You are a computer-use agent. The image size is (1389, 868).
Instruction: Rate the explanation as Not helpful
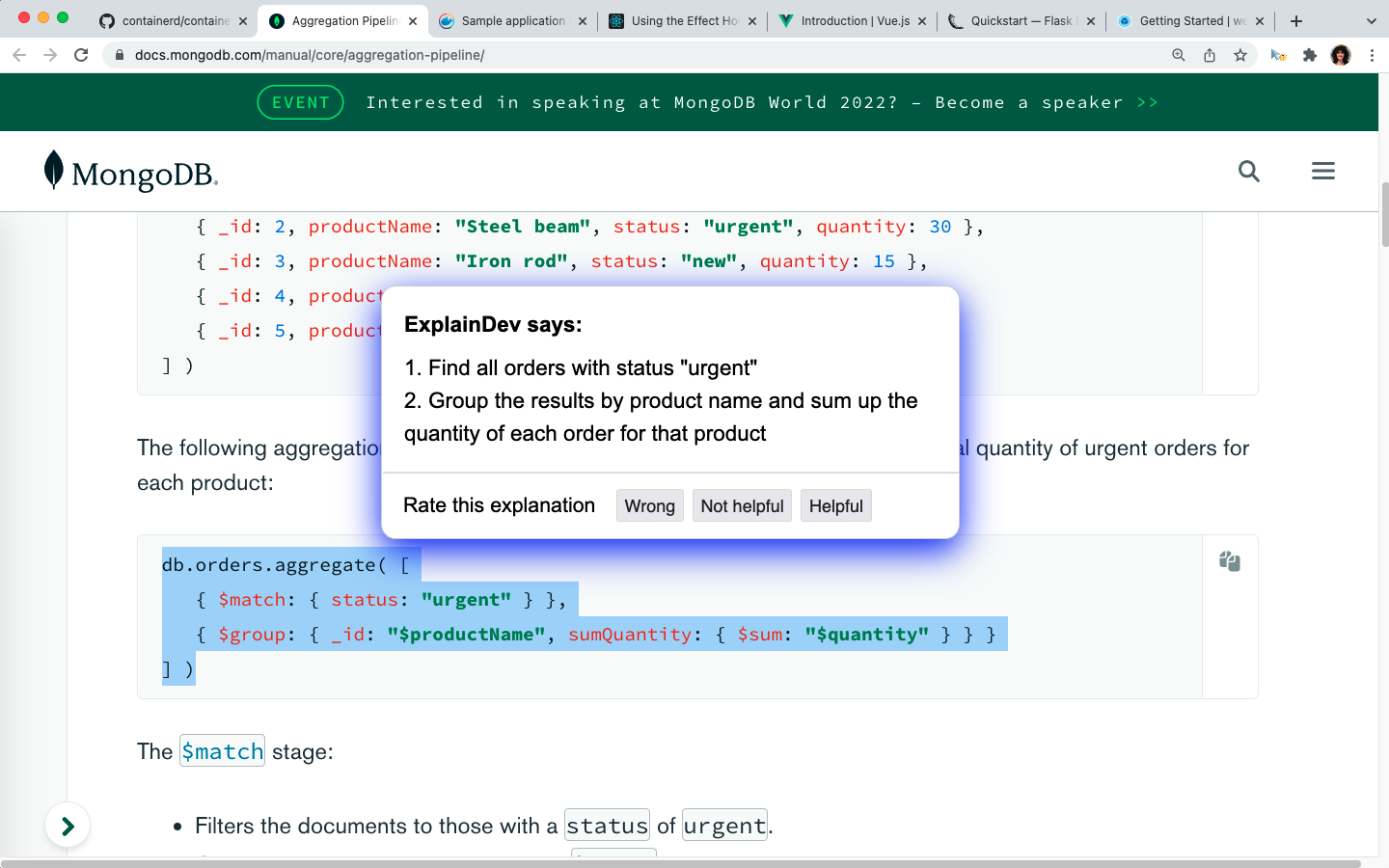point(742,506)
